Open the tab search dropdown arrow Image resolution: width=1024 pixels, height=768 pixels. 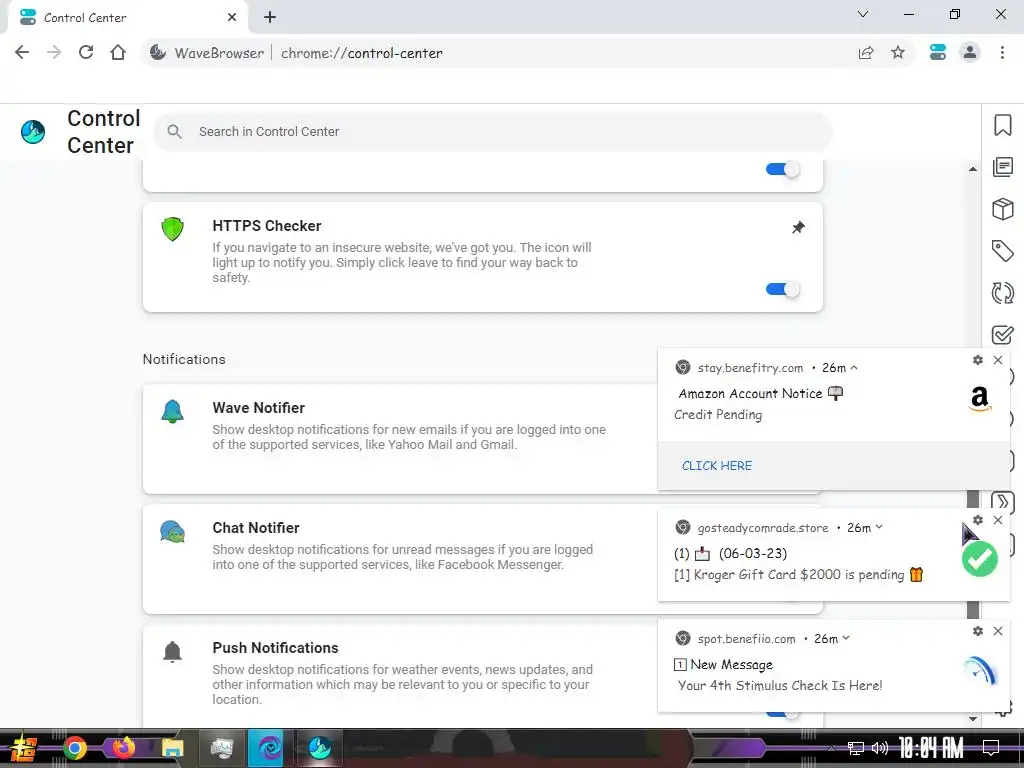click(863, 14)
